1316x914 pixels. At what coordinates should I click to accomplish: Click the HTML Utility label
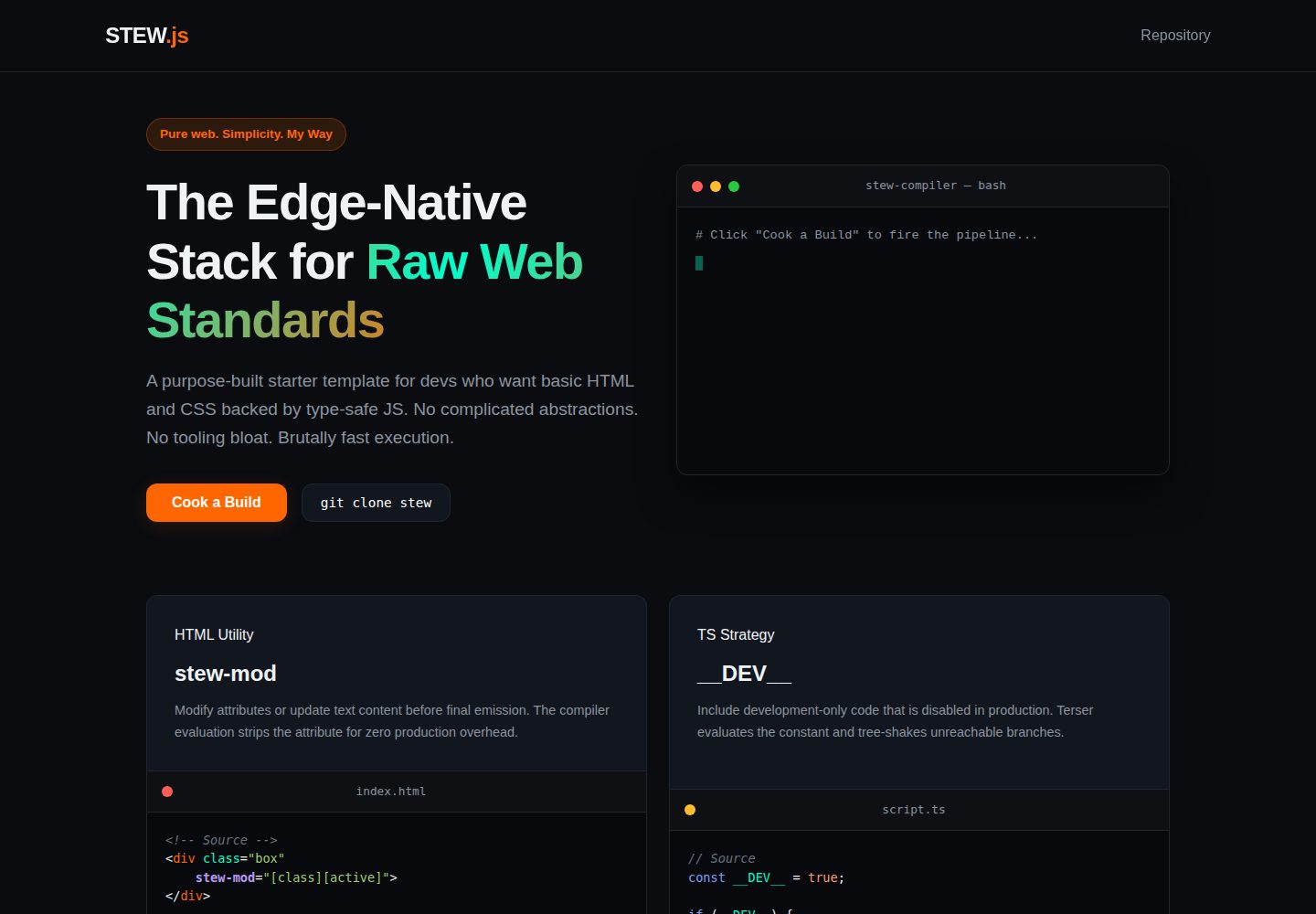[214, 634]
